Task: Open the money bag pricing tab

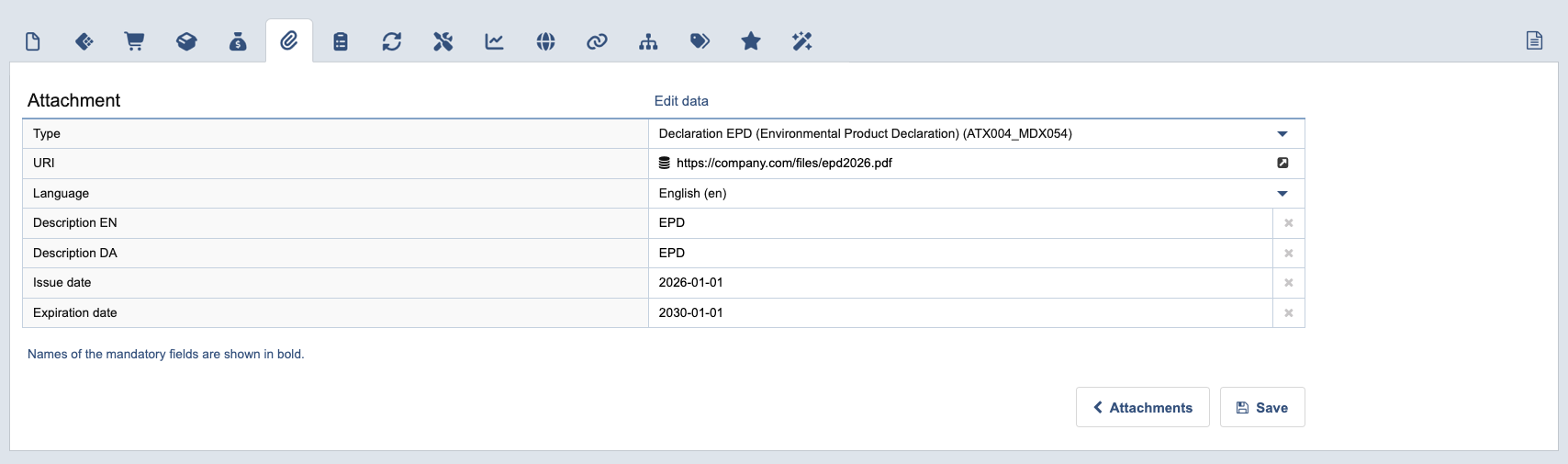Action: [x=238, y=41]
